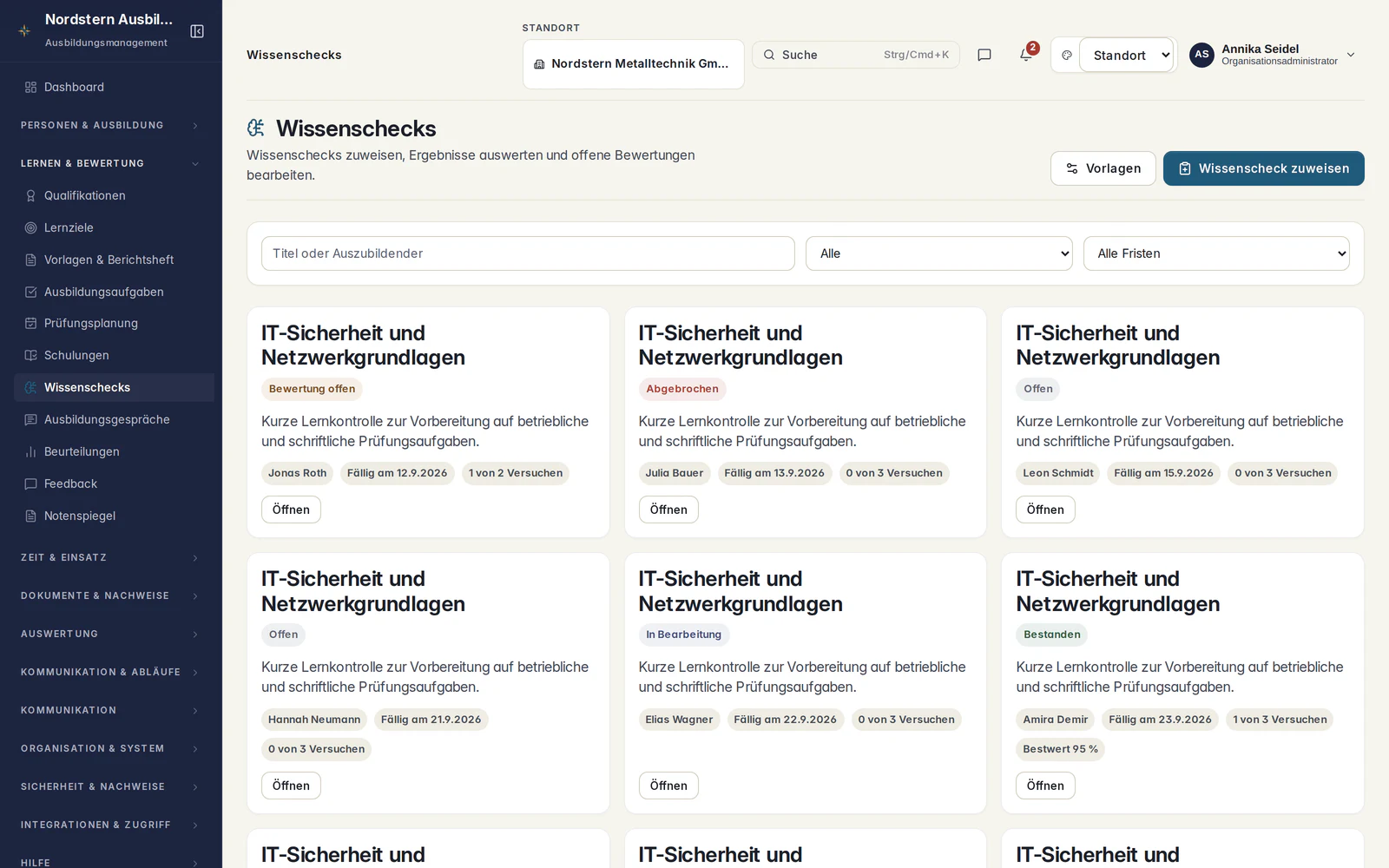Click Wissenscheck zuweisen button
This screenshot has width=1389, height=868.
click(x=1263, y=168)
